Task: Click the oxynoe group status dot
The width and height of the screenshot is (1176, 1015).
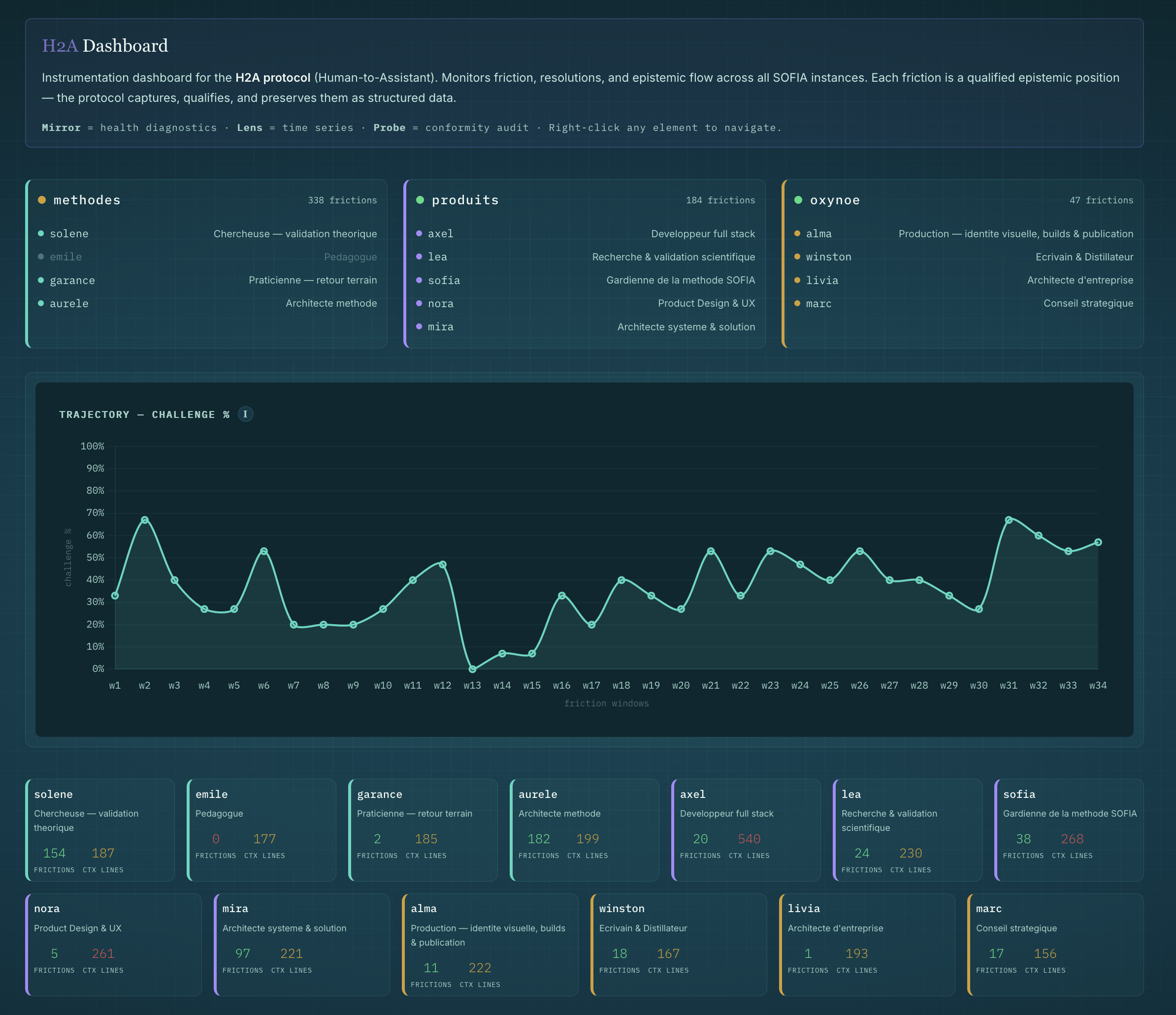Action: (798, 200)
